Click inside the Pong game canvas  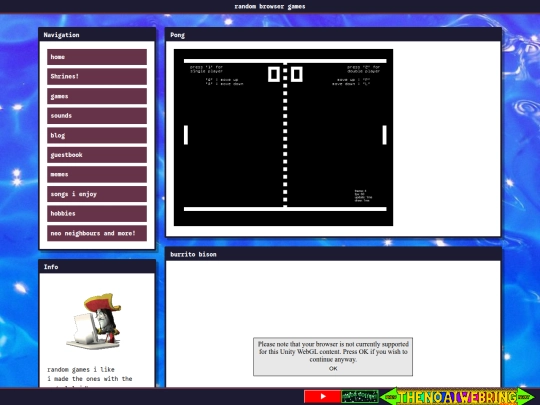pos(283,137)
